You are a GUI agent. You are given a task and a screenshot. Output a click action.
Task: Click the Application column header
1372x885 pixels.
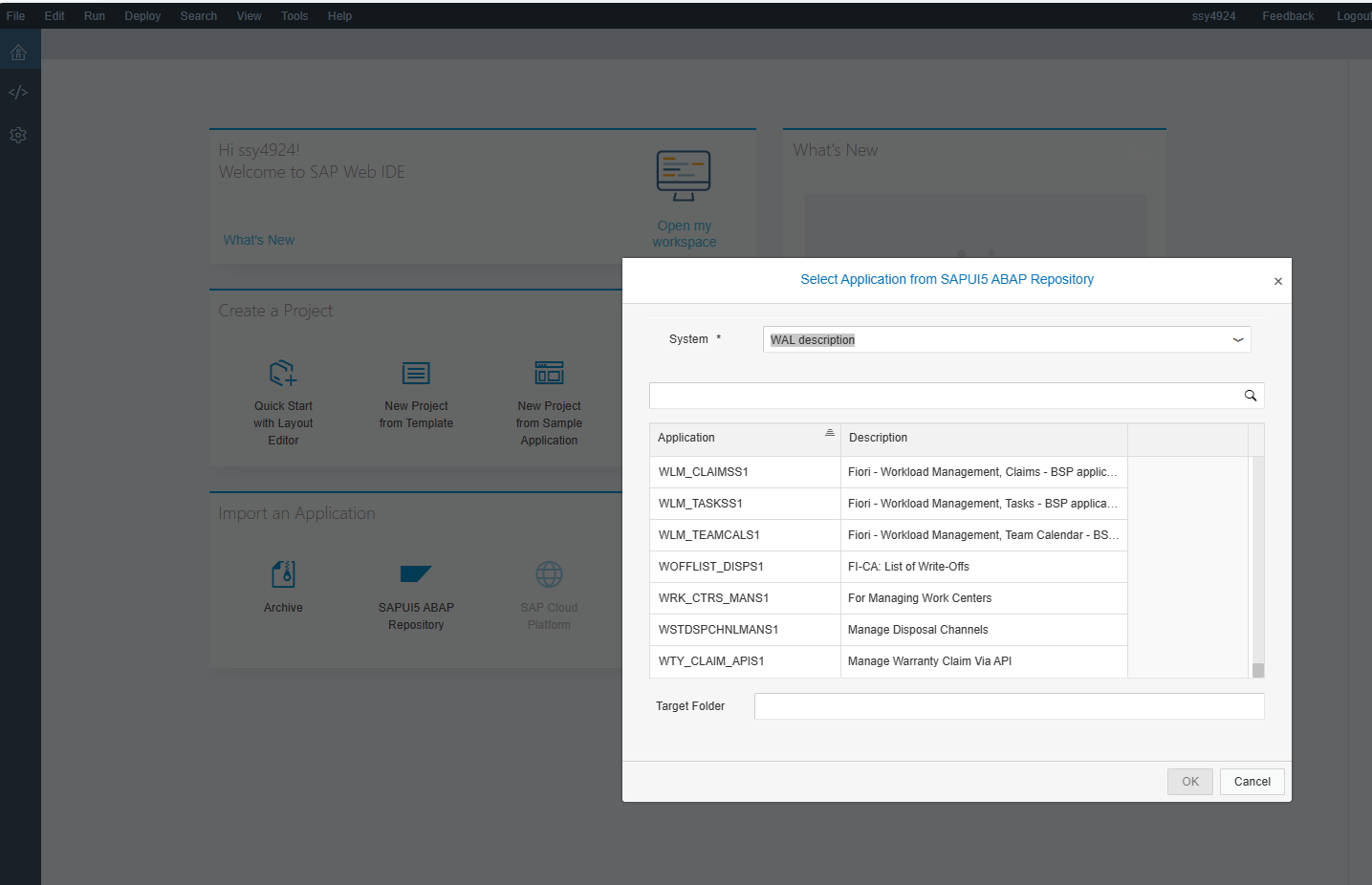click(x=745, y=438)
